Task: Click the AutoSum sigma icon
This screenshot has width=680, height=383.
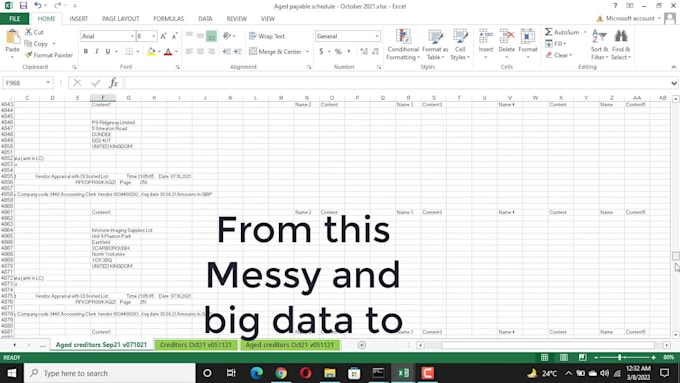Action: 549,32
